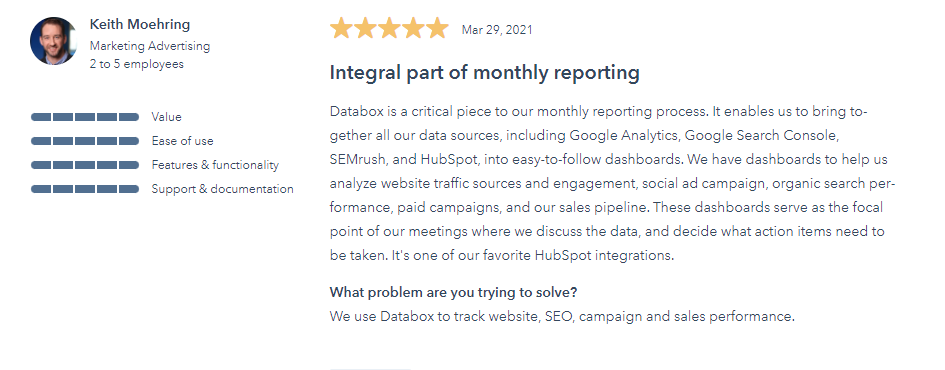Click the review date Mar 29, 2021
Viewport: 945px width, 370px height.
click(497, 30)
